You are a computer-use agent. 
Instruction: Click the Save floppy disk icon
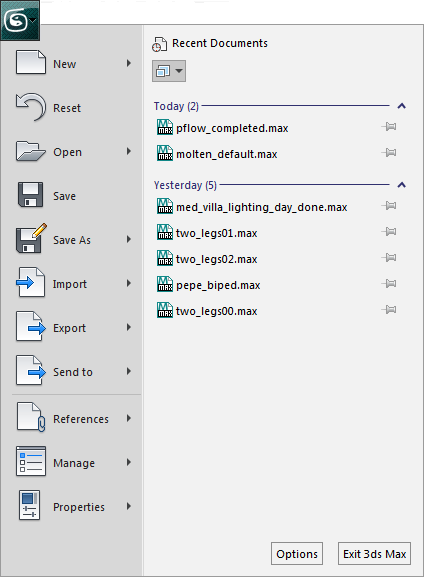click(31, 194)
